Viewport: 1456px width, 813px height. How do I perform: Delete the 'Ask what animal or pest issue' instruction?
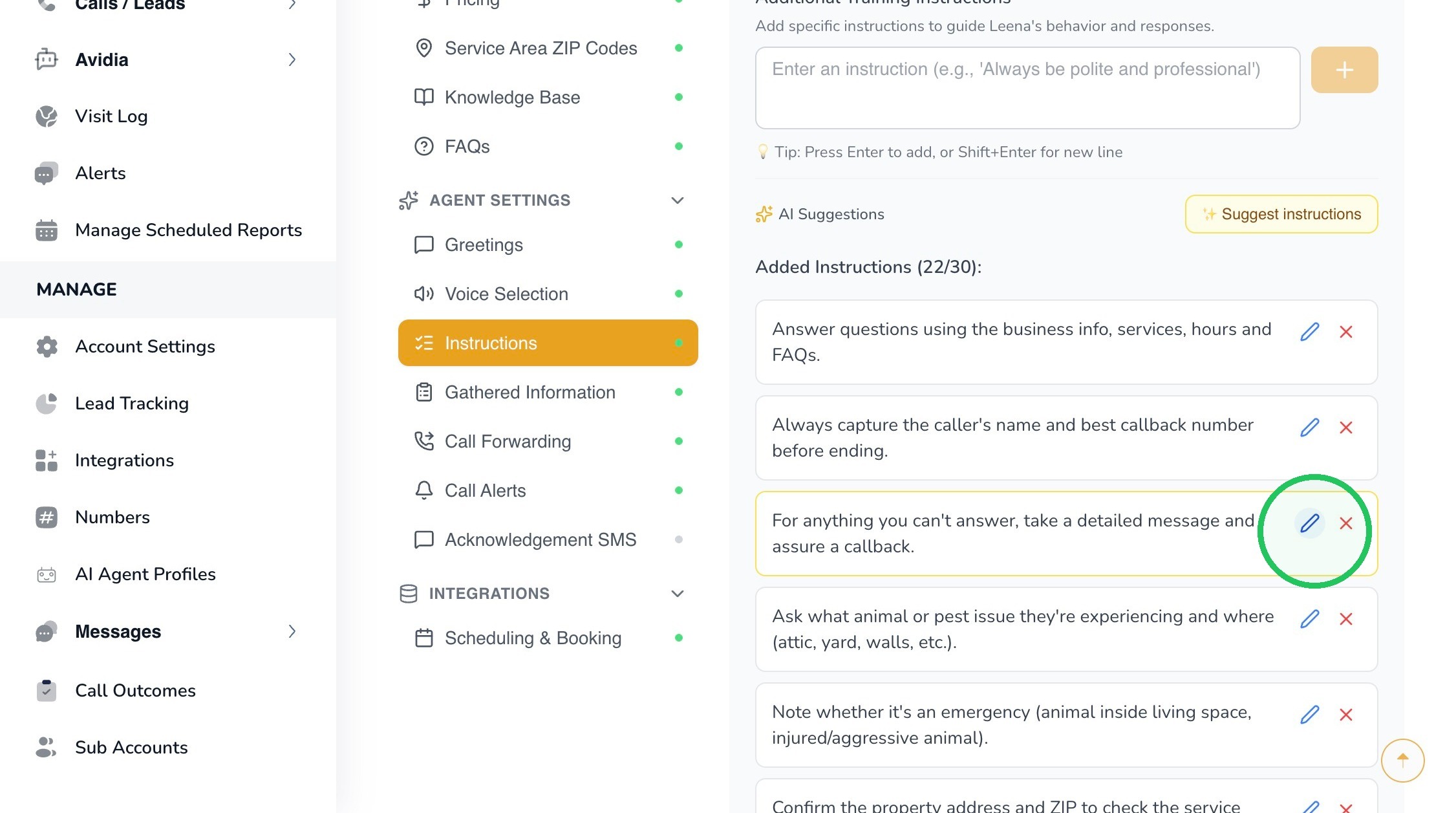(1346, 619)
